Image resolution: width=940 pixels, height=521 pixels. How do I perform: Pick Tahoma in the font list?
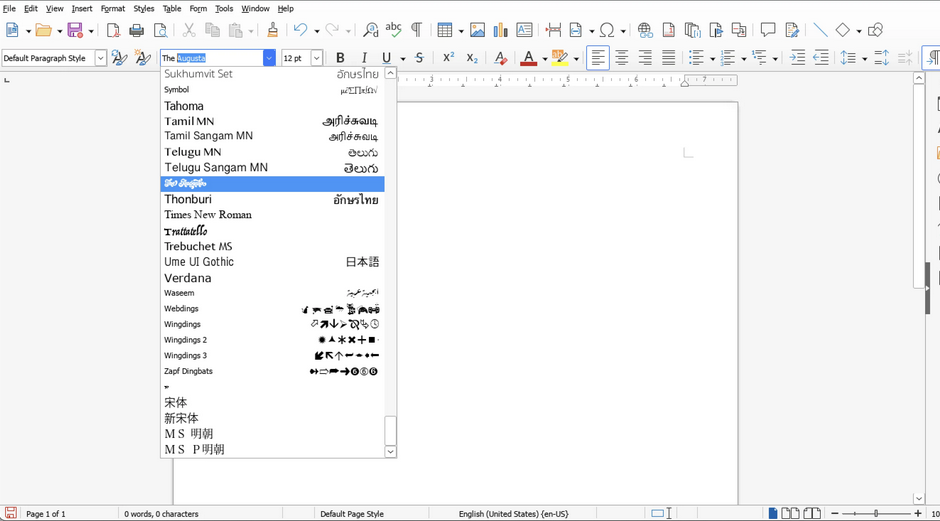point(272,106)
